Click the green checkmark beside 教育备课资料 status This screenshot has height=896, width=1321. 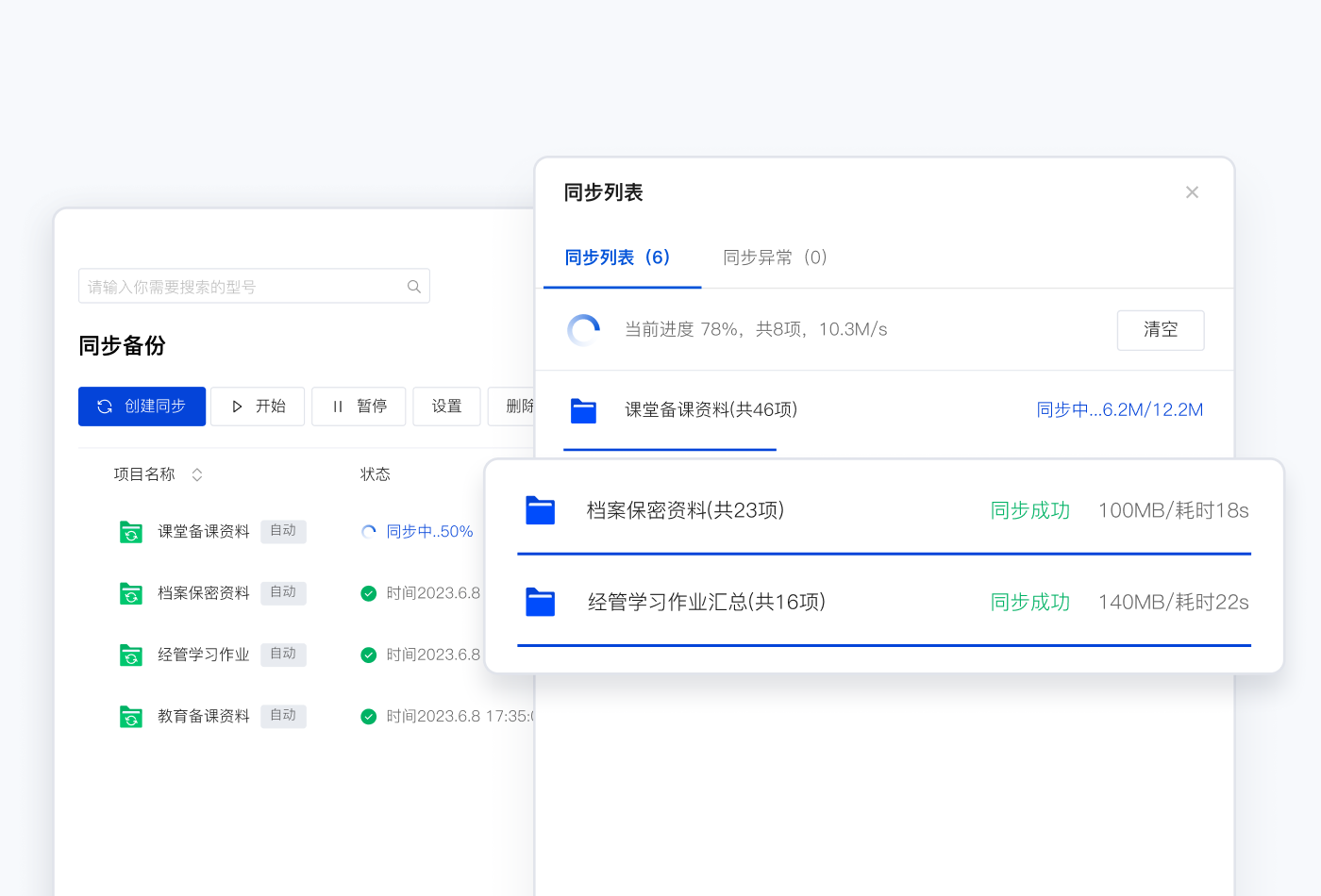[x=368, y=716]
